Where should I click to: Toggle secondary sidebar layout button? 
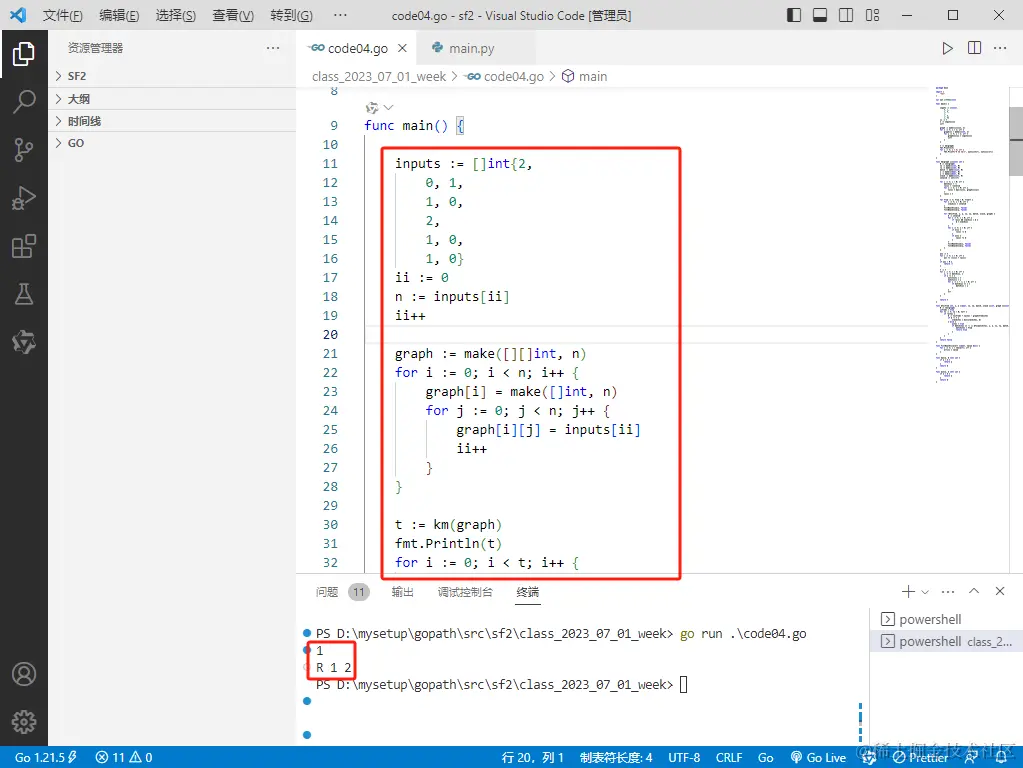[846, 15]
